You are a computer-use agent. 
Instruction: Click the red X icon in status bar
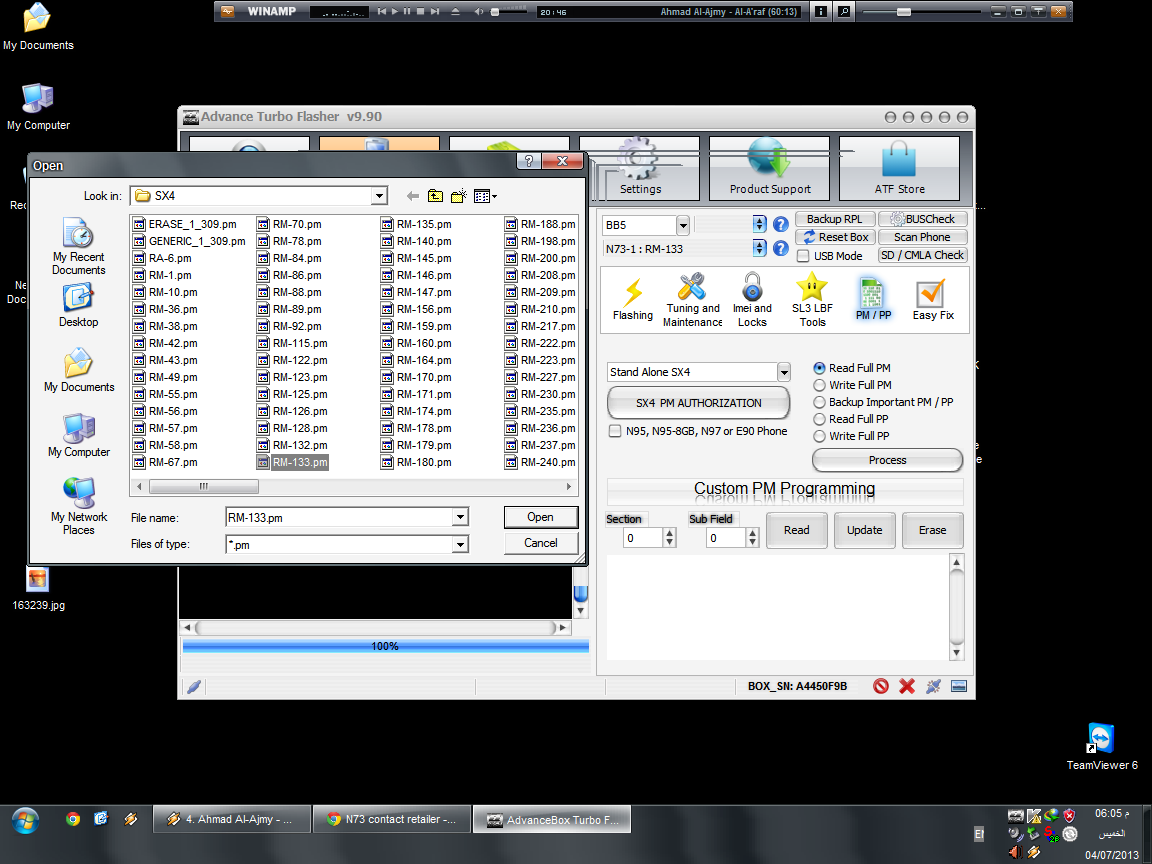(907, 686)
